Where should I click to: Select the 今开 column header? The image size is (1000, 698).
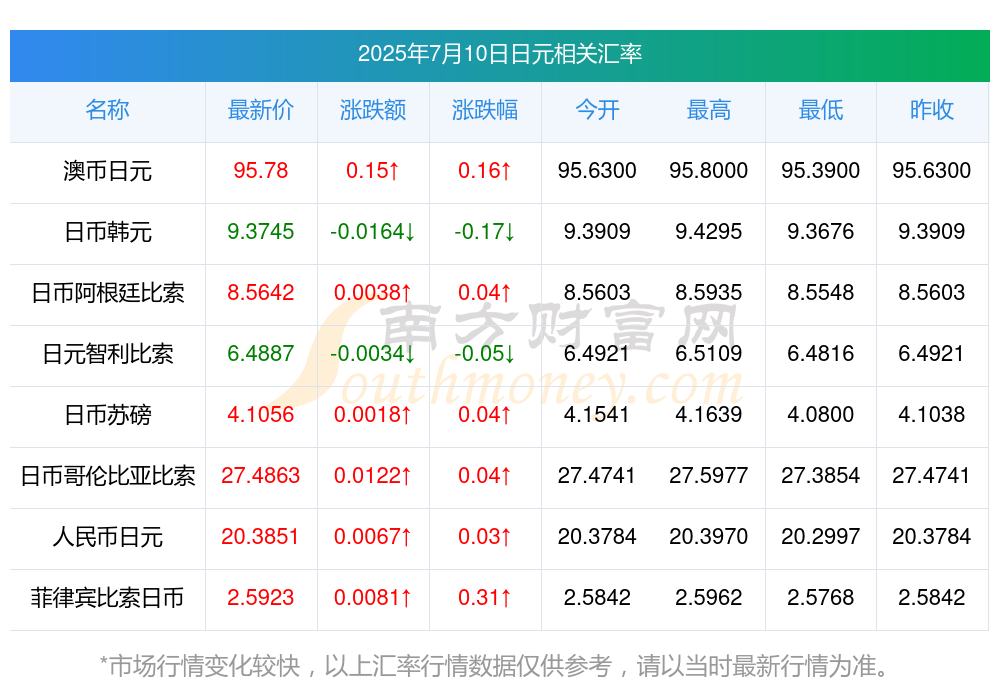click(597, 110)
